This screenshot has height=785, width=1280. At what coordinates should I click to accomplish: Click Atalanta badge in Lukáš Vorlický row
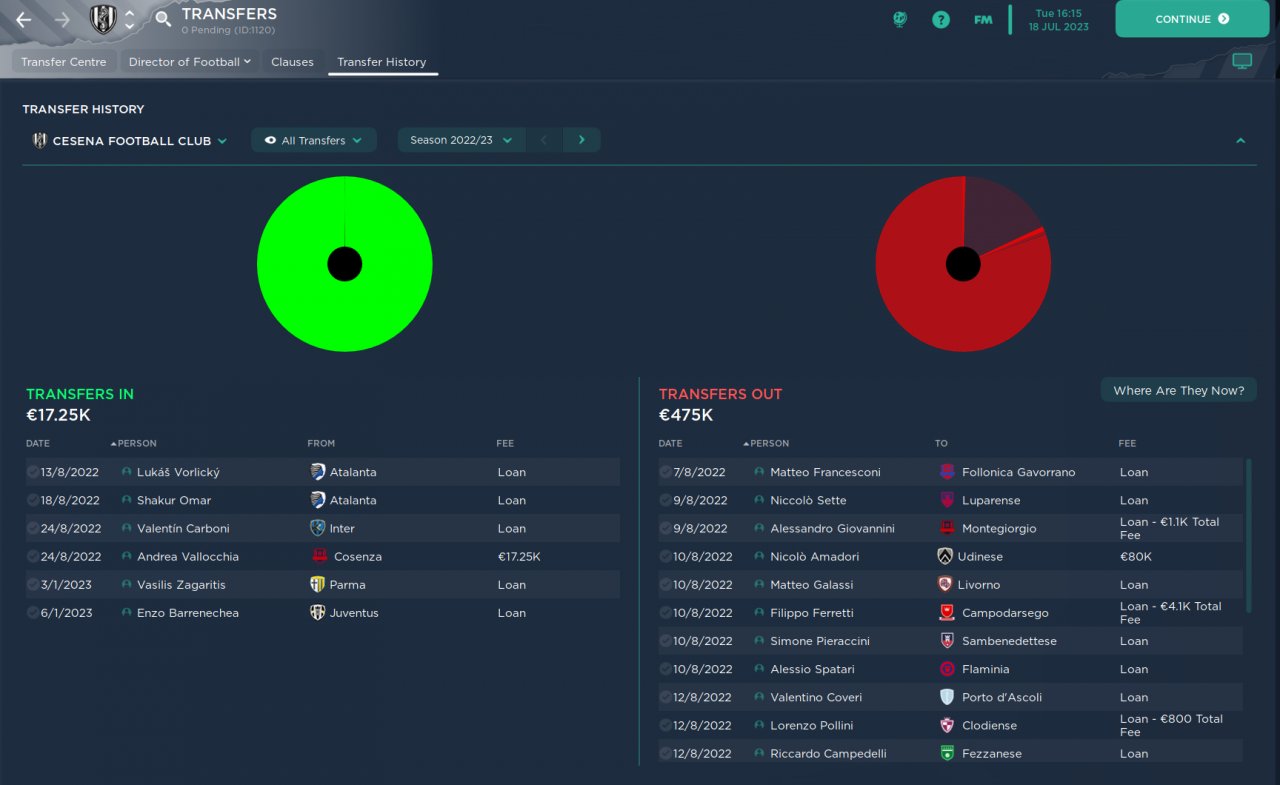point(318,472)
